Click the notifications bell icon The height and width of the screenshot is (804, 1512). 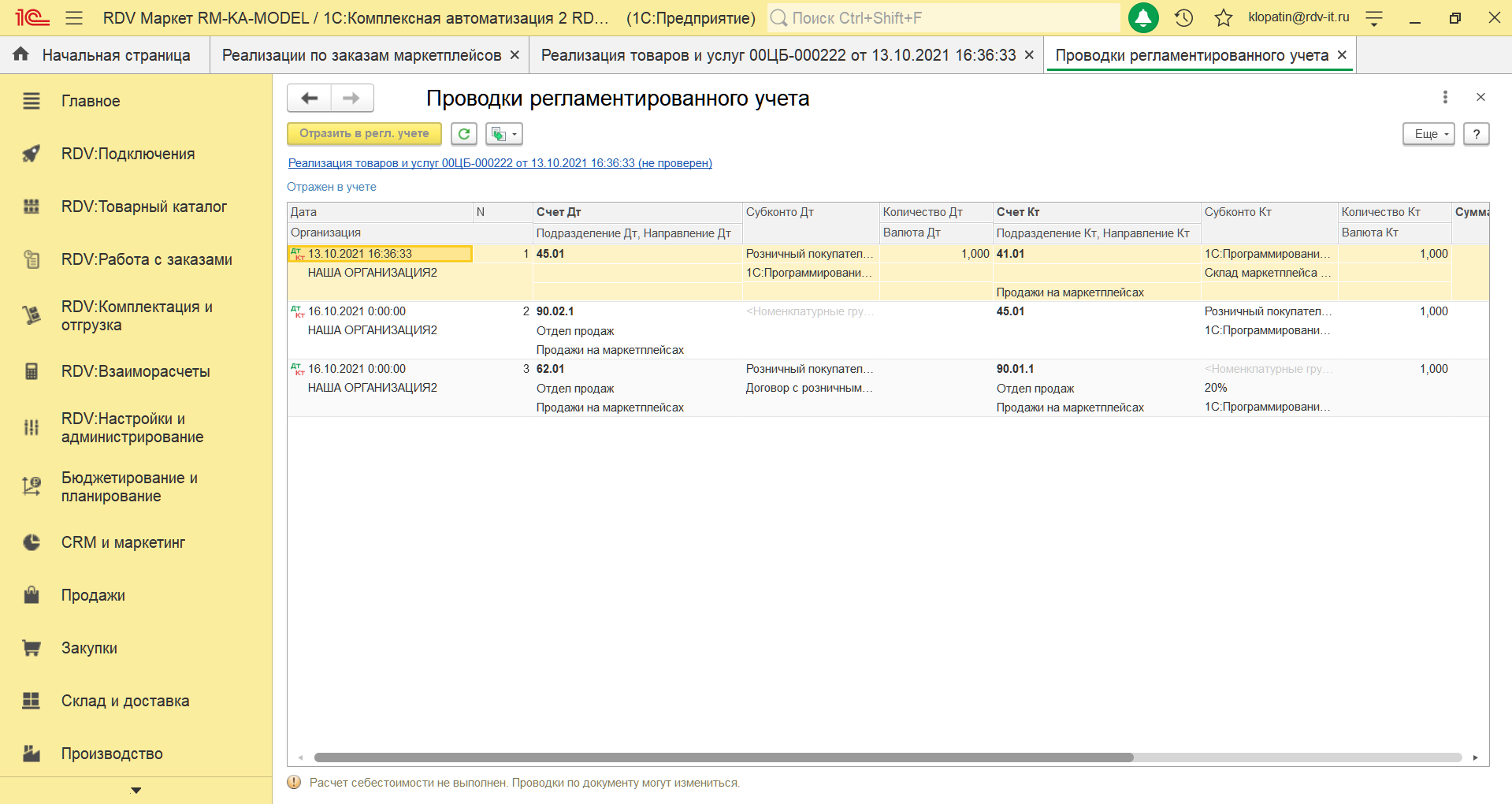1143,18
